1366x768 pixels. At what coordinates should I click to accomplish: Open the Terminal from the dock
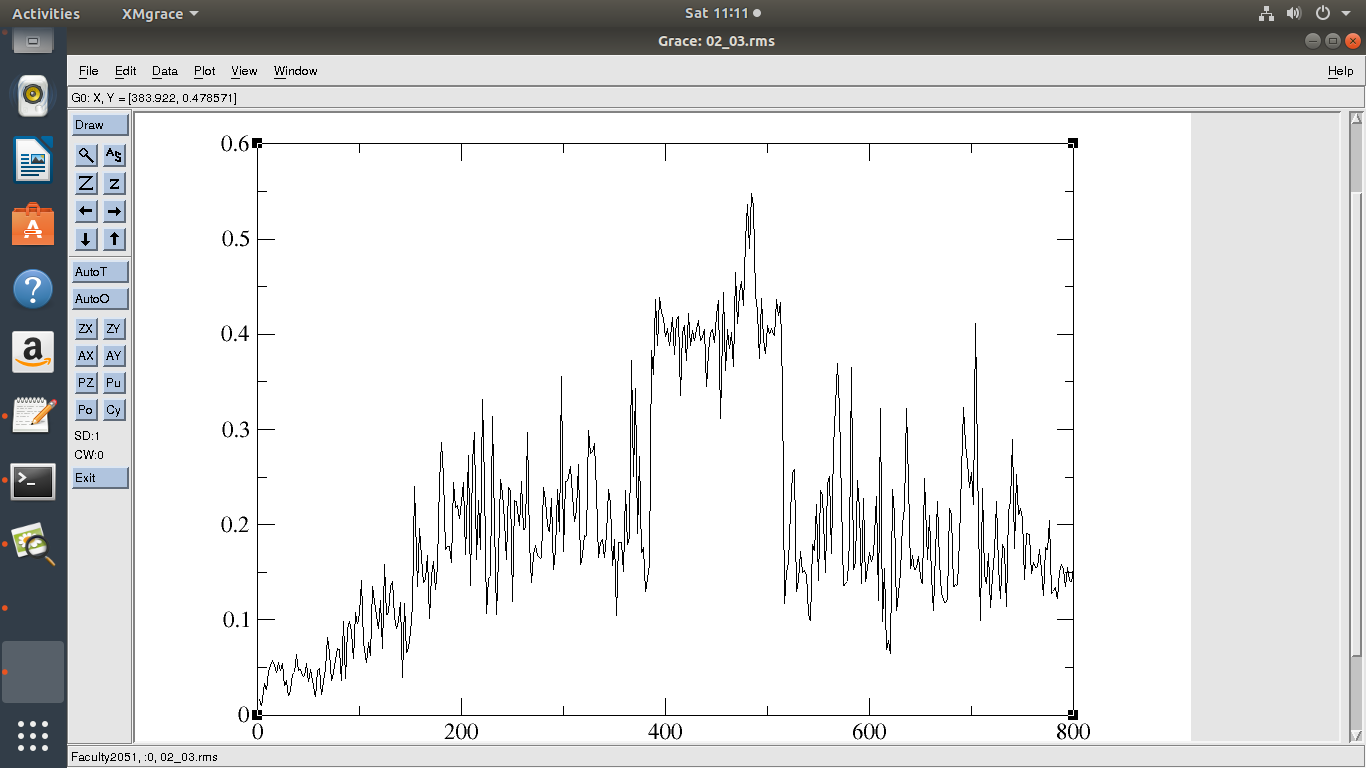click(x=33, y=482)
